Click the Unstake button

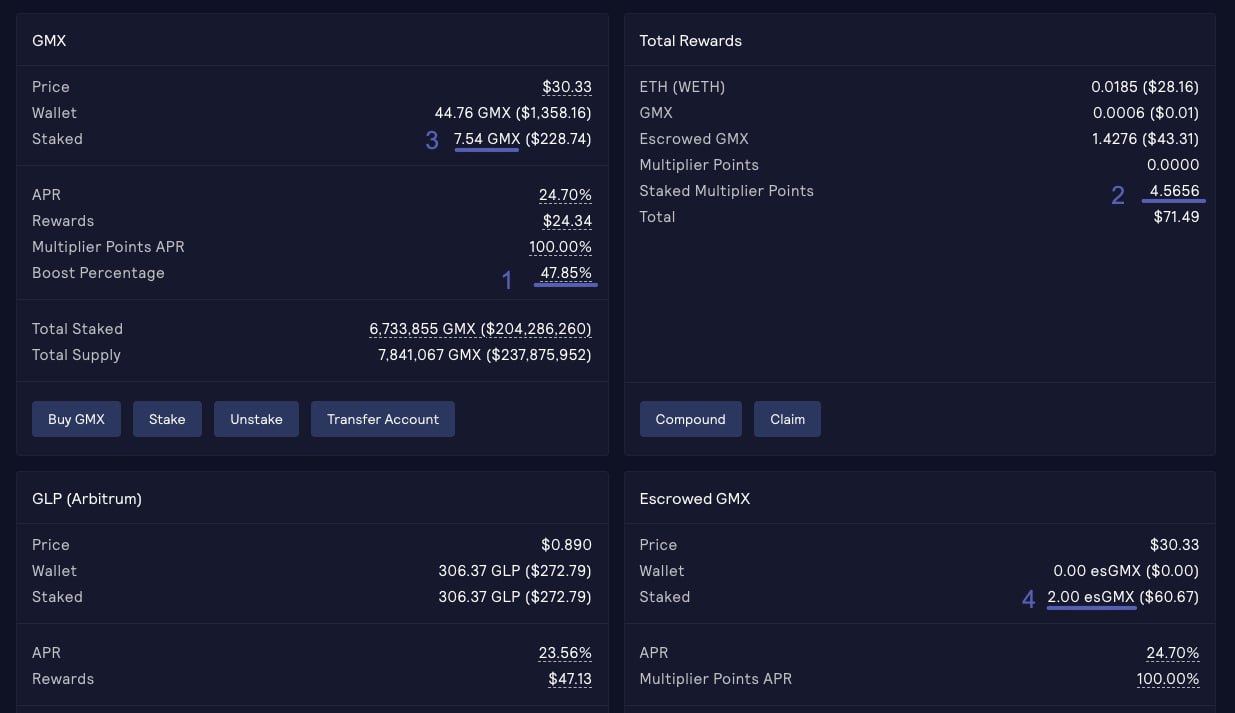[256, 419]
